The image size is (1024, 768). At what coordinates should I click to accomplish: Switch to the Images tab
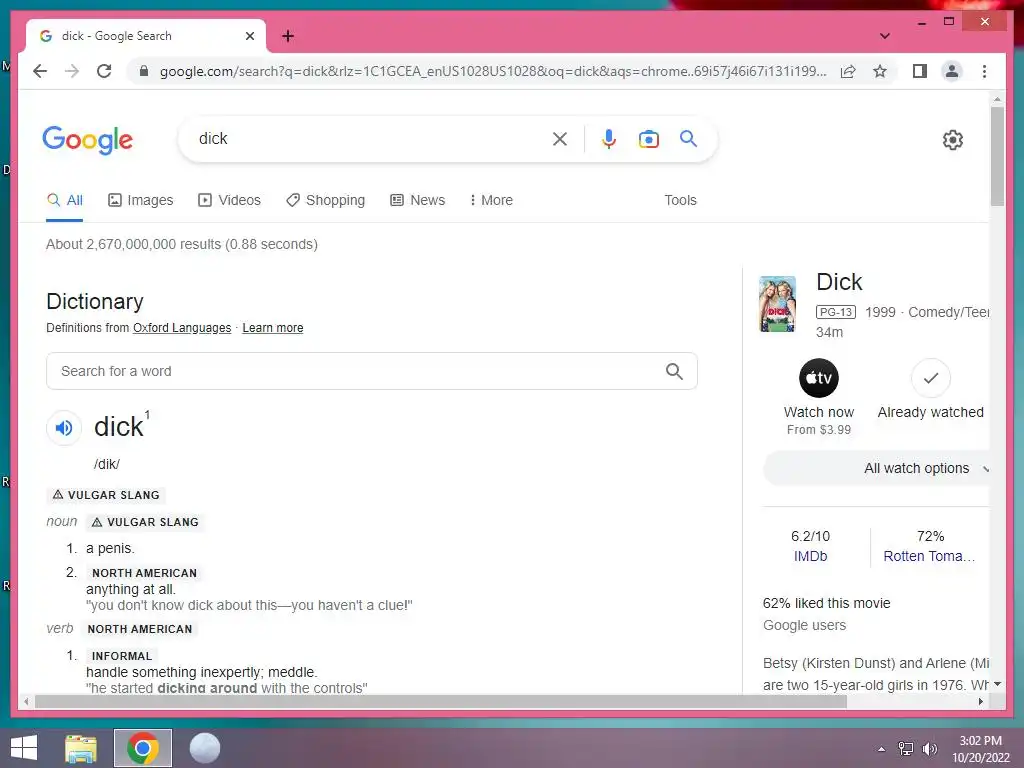click(x=140, y=200)
